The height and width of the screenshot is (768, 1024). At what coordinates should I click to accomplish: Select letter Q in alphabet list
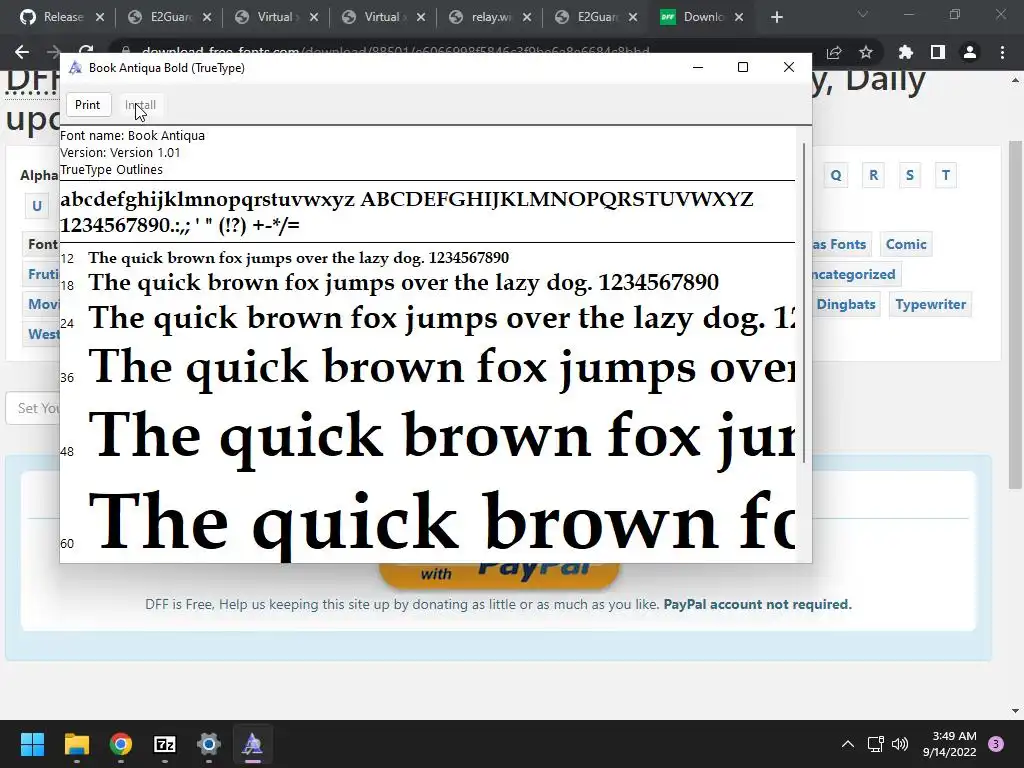pyautogui.click(x=836, y=175)
